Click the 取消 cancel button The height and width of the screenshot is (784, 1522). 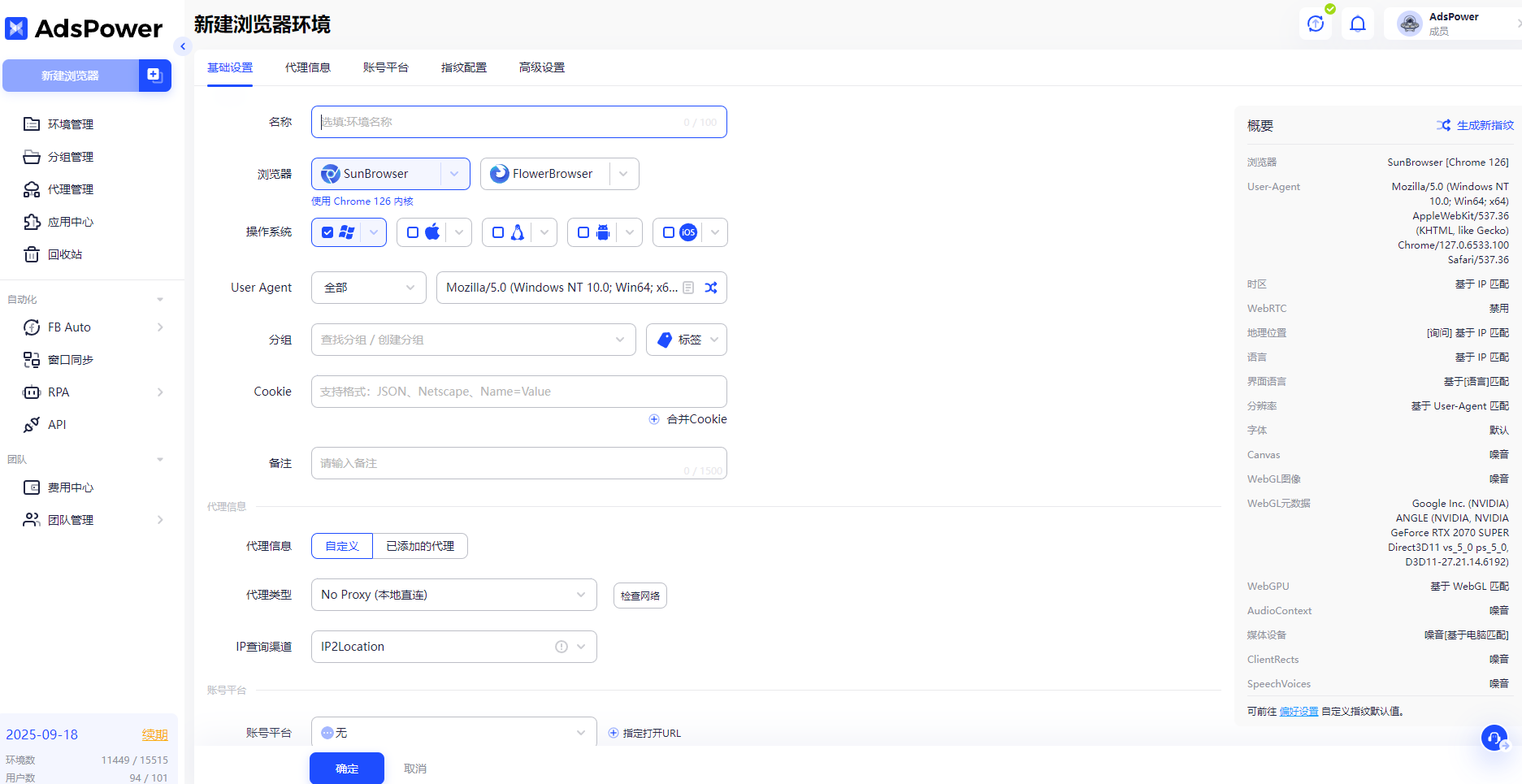coord(415,769)
